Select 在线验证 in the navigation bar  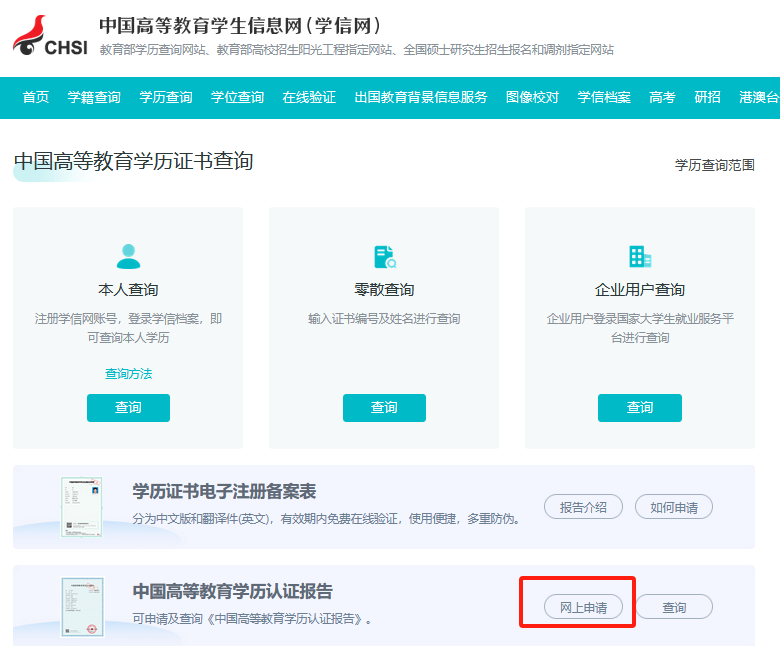[x=309, y=97]
